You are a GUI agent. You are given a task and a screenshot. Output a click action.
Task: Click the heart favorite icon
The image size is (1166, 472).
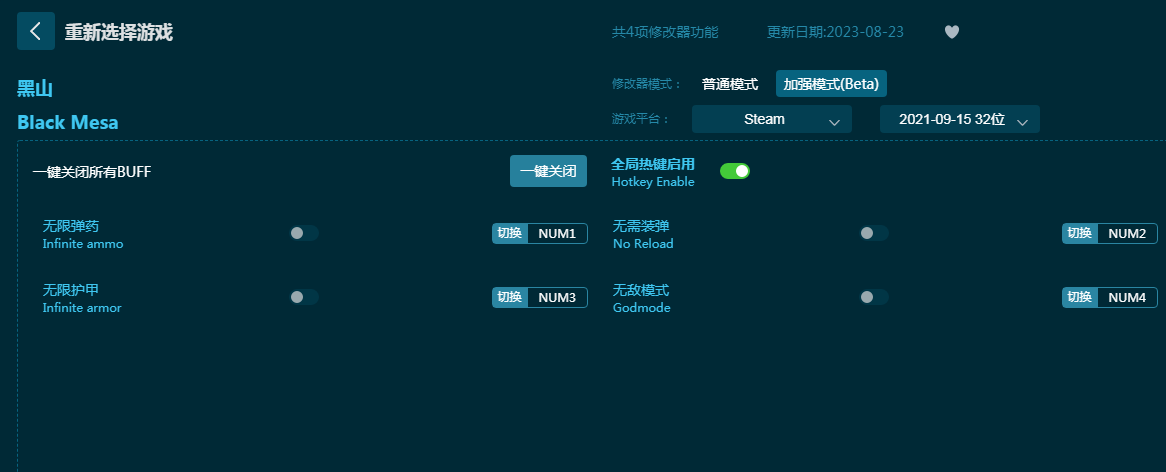click(x=952, y=32)
